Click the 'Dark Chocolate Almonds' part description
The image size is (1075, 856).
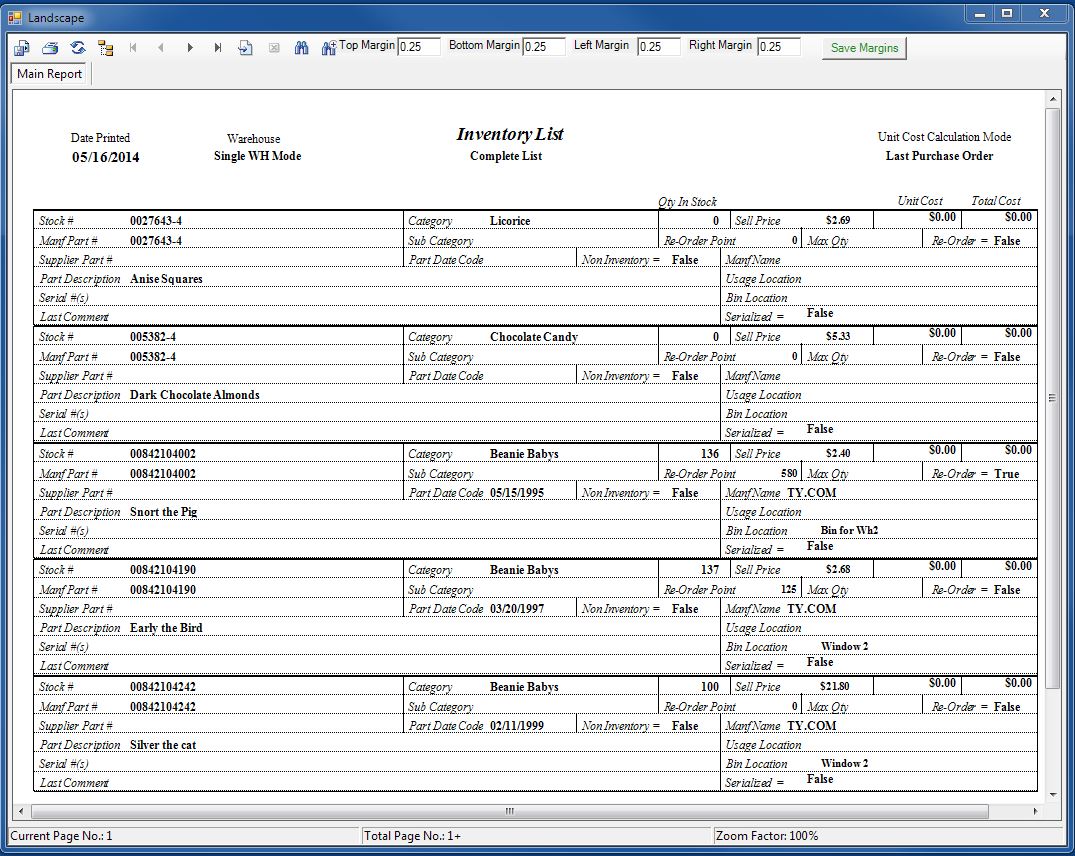(x=195, y=395)
